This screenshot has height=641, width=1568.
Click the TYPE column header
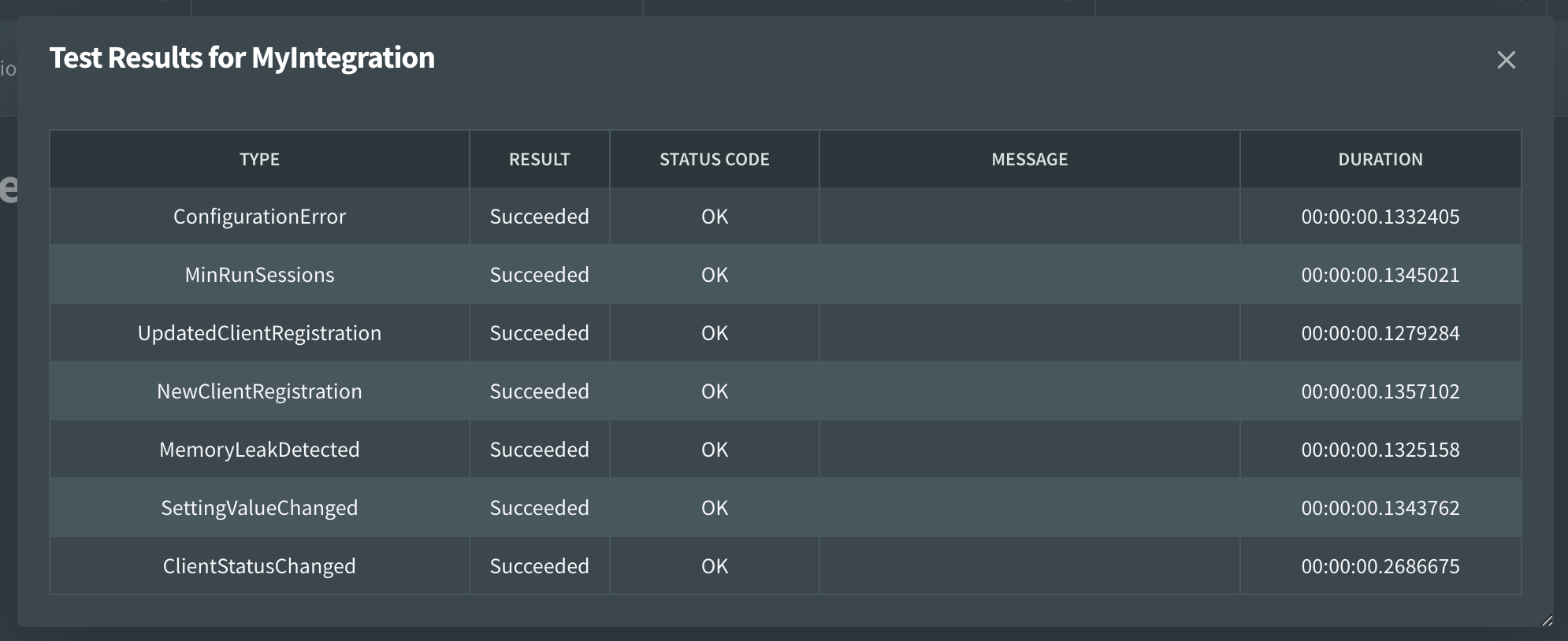coord(259,159)
